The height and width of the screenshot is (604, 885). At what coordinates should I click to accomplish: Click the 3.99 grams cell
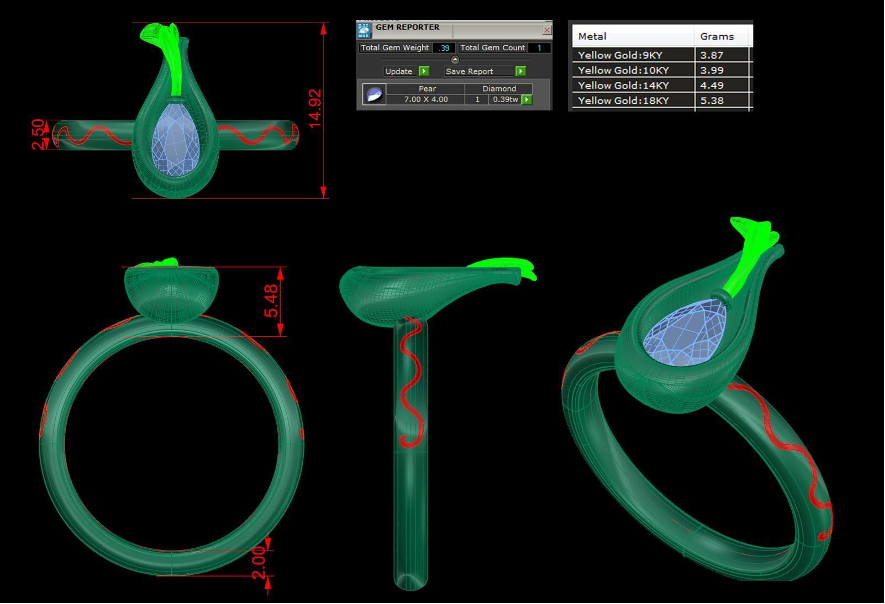721,71
